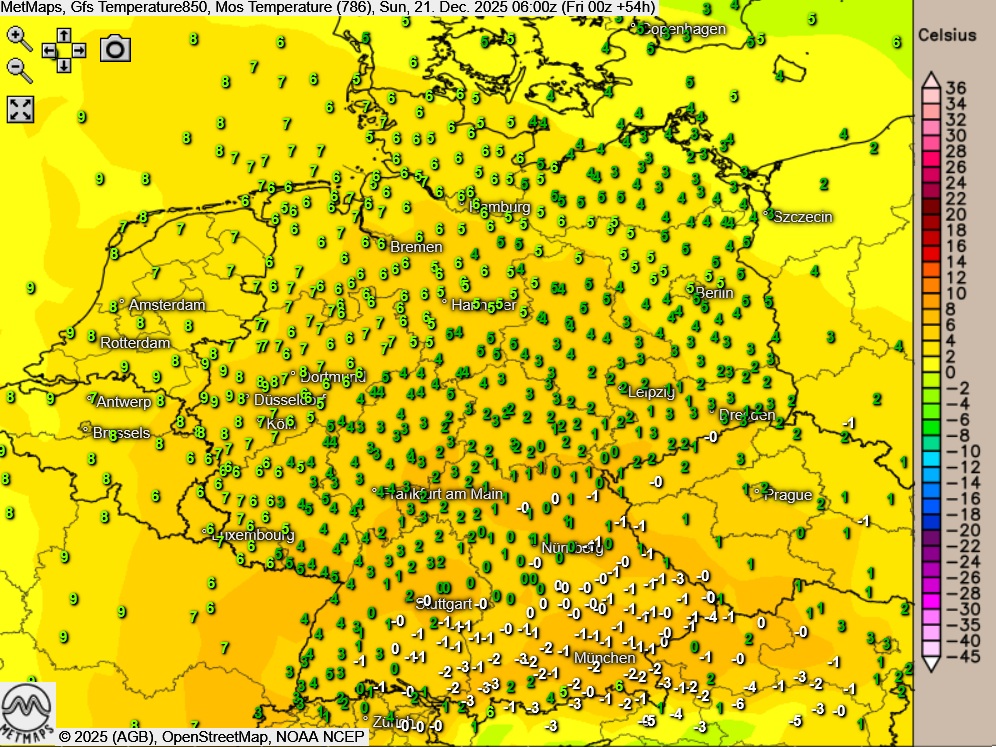
Task: Click the bottom arrow of the Celsius scale
Action: (x=929, y=664)
